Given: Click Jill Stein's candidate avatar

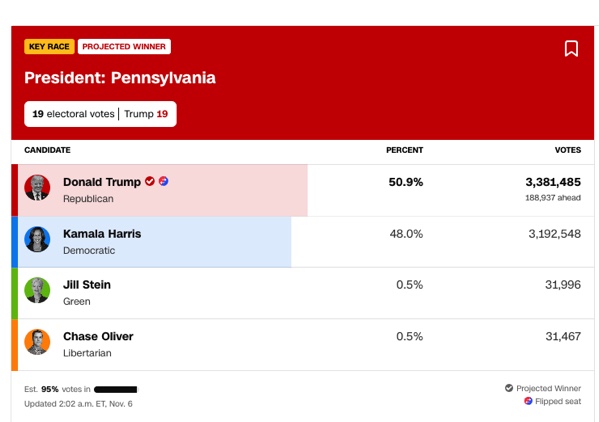Looking at the screenshot, I should click(x=37, y=290).
